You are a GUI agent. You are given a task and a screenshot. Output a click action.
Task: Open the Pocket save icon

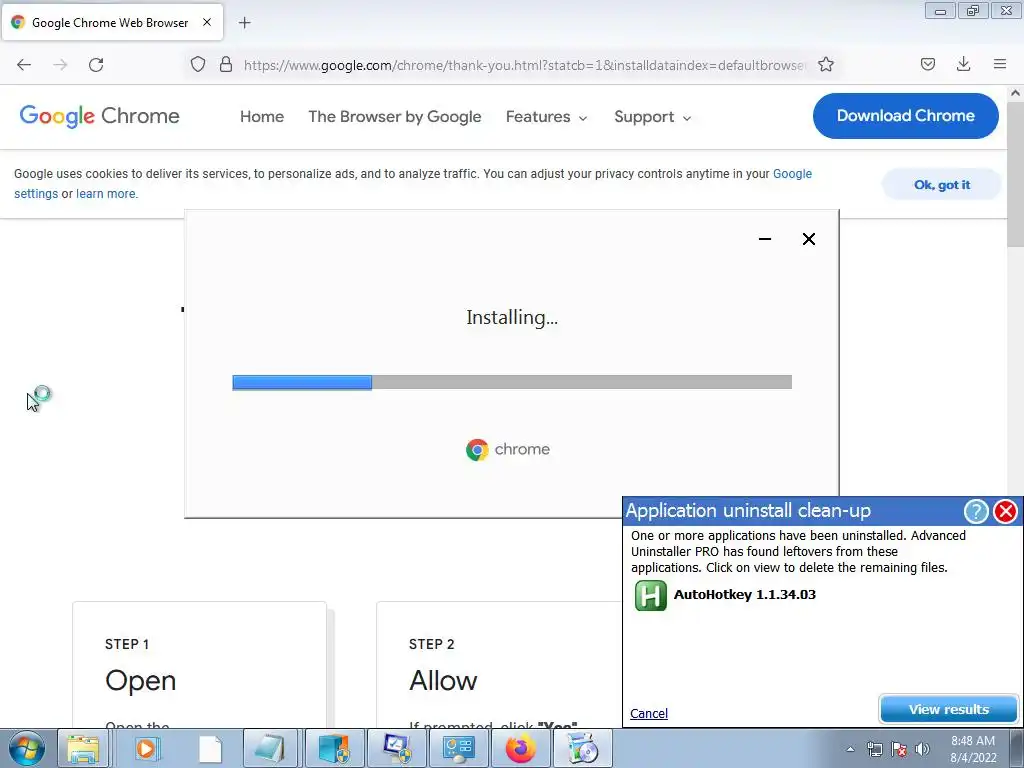pyautogui.click(x=927, y=64)
